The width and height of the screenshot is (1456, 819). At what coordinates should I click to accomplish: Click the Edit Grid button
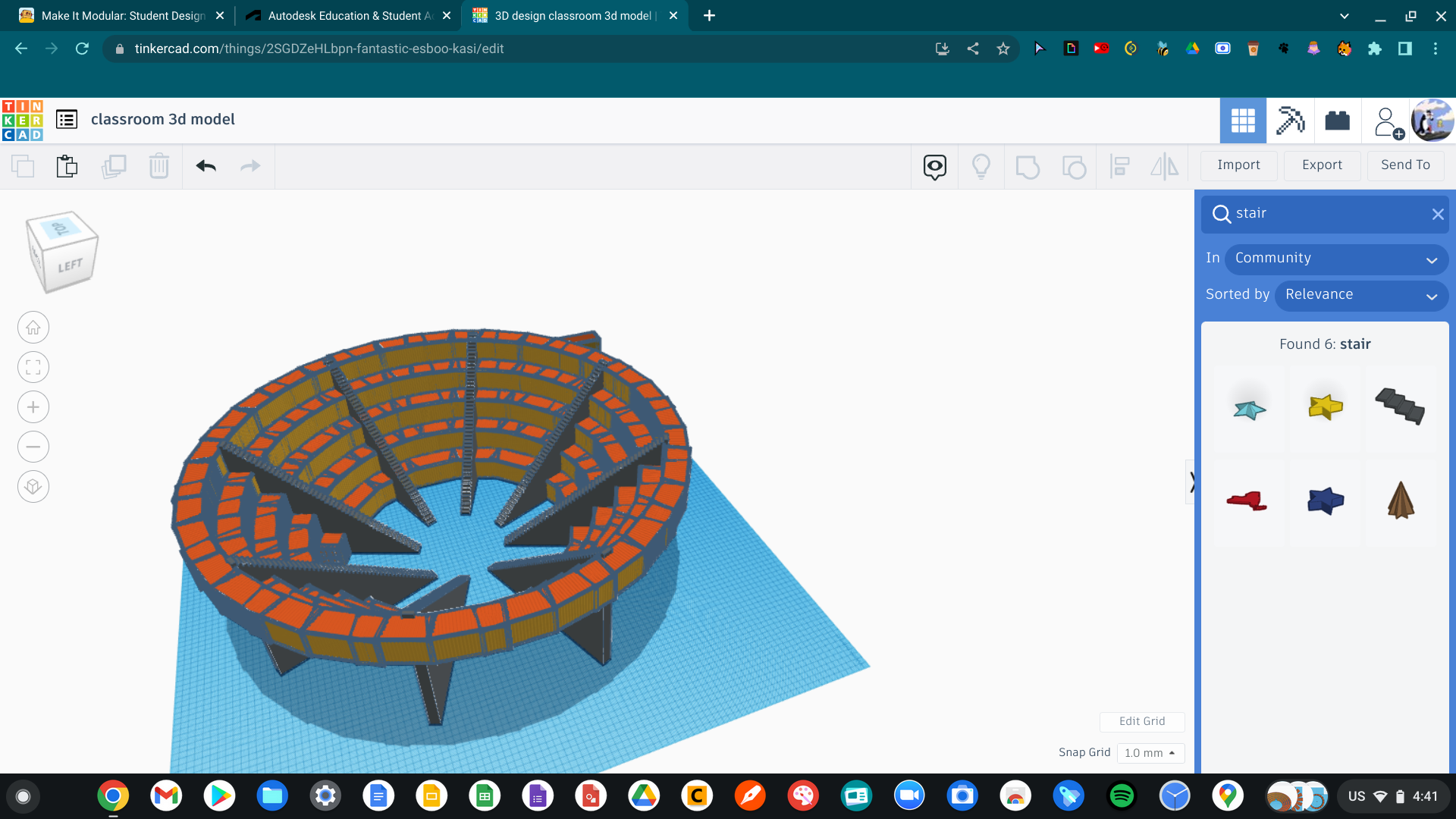coord(1142,721)
